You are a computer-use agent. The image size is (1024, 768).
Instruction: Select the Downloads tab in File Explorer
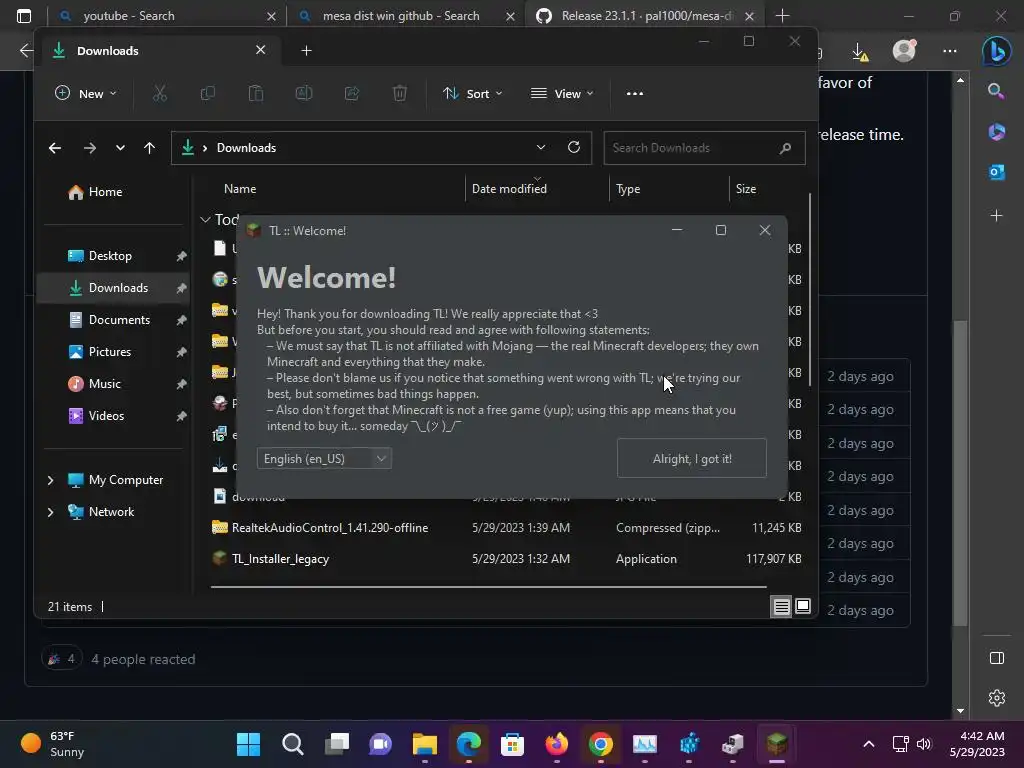point(160,50)
